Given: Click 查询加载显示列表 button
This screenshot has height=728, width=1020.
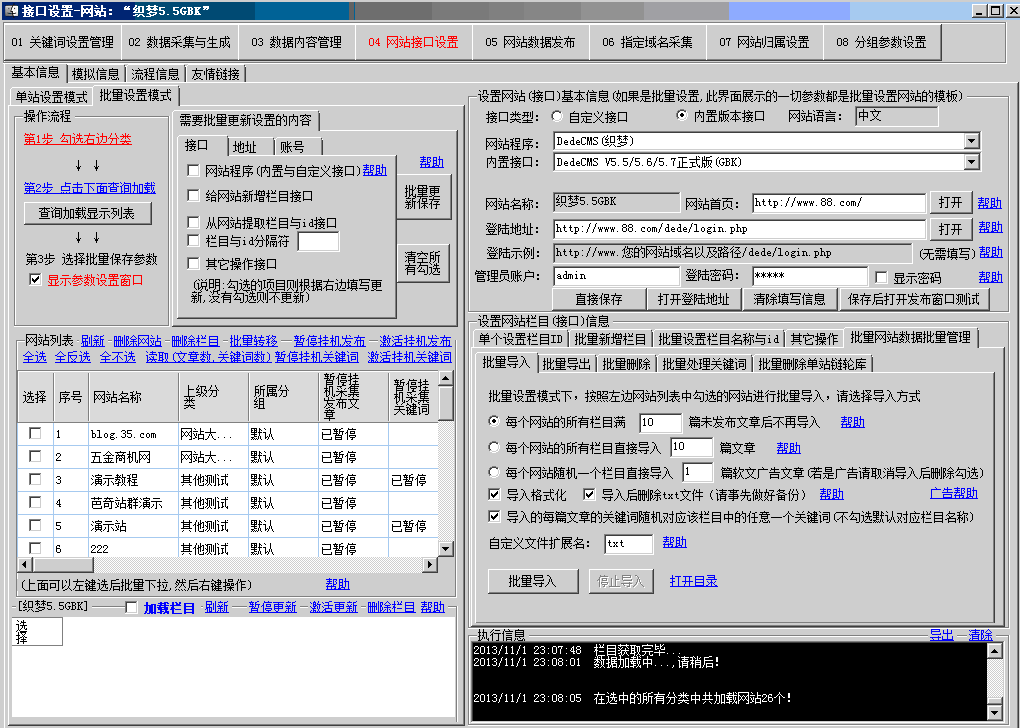Looking at the screenshot, I should [x=87, y=213].
